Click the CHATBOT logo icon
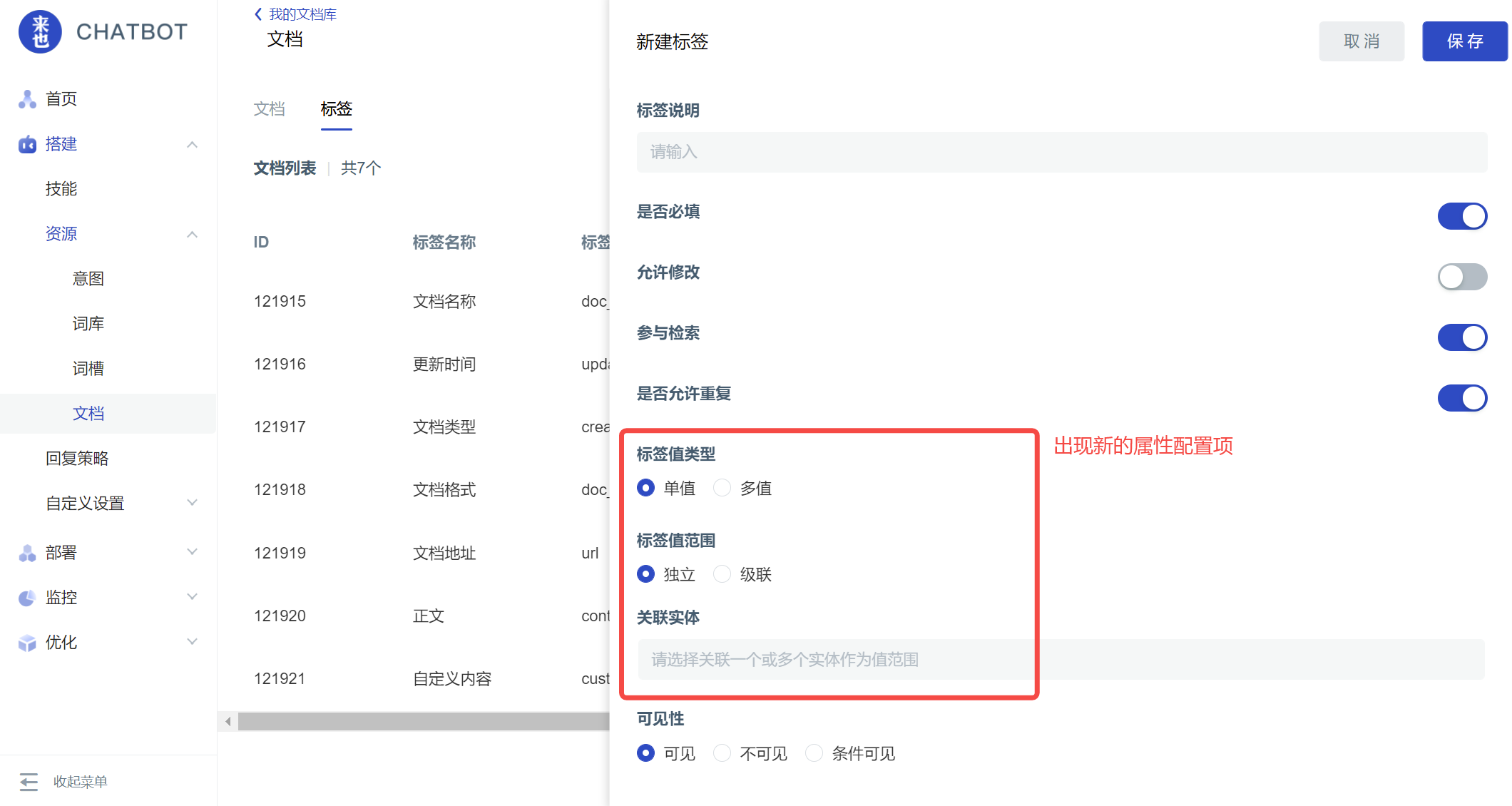 point(40,31)
